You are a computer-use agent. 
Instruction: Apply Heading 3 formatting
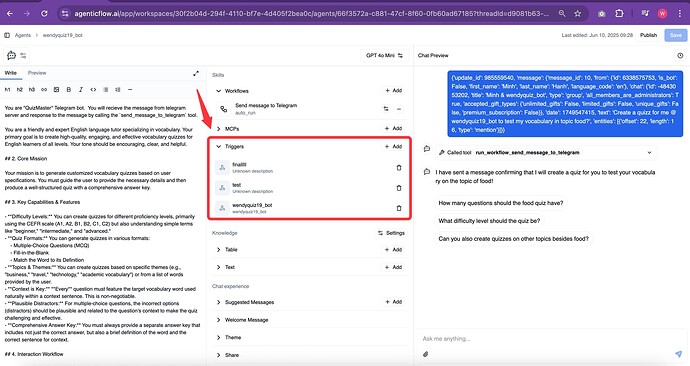click(32, 89)
